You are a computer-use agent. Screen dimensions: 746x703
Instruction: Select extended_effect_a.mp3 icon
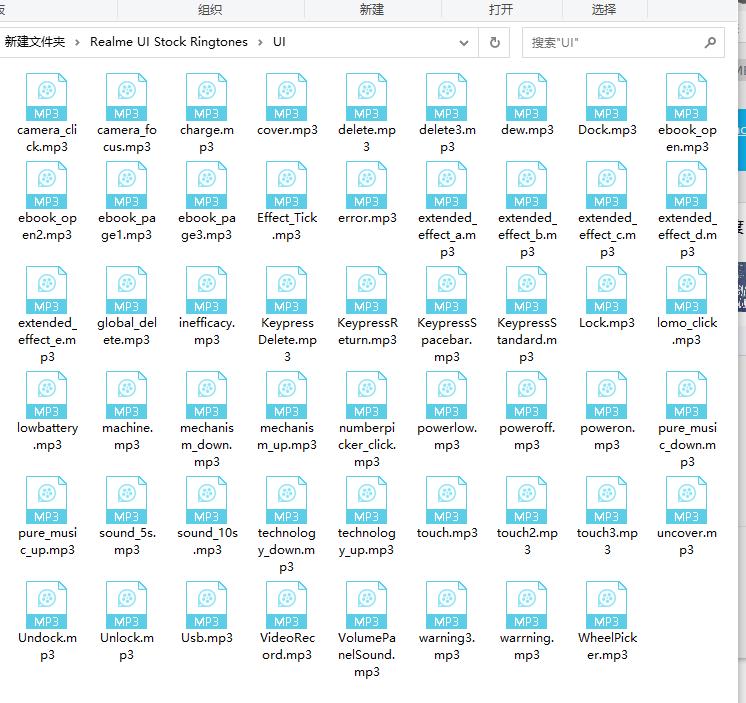(446, 185)
